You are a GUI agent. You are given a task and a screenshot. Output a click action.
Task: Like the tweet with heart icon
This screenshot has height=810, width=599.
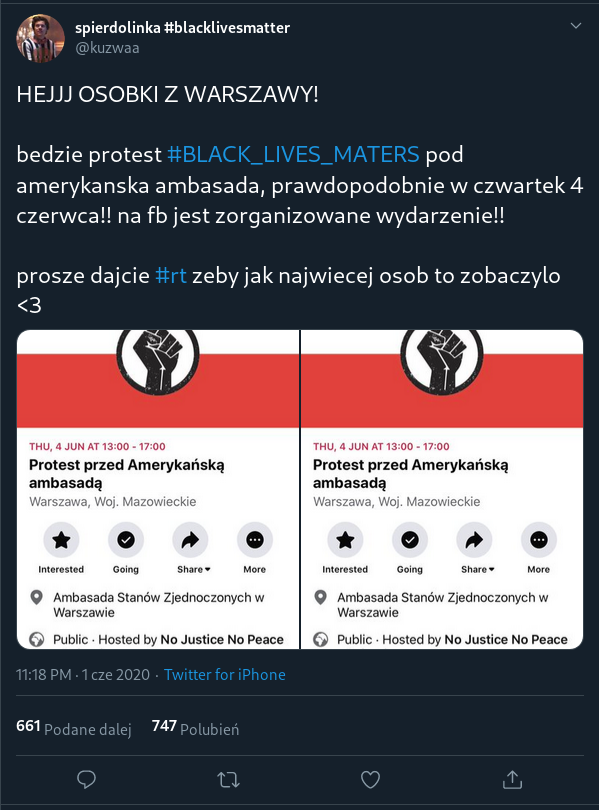tap(370, 780)
